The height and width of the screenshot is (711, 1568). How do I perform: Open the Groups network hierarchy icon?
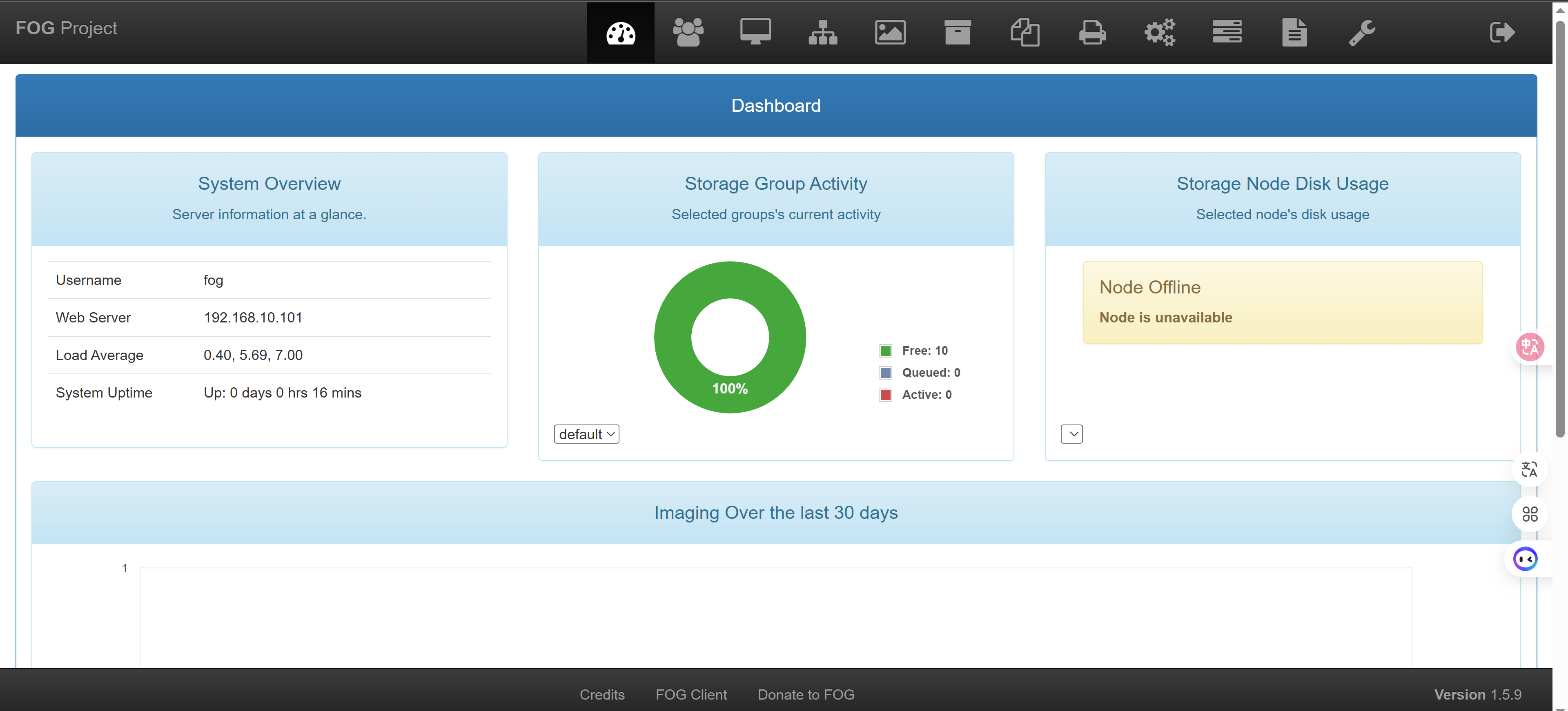pos(823,32)
